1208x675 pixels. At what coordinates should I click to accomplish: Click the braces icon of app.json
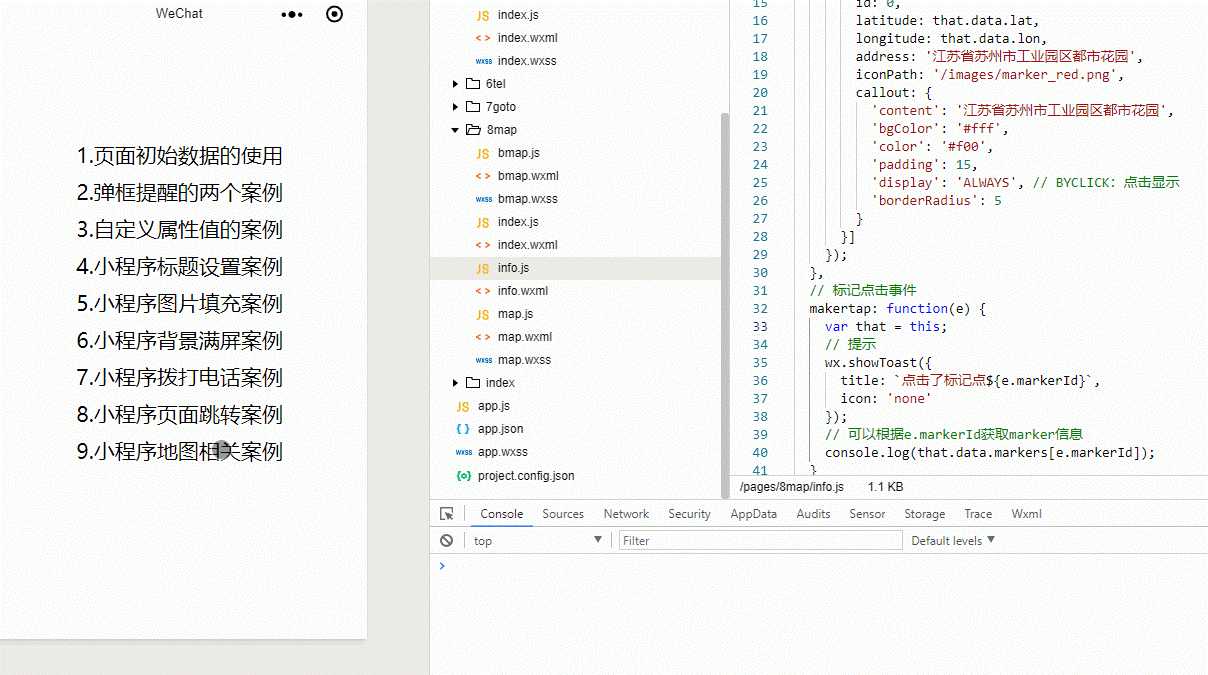click(x=463, y=429)
